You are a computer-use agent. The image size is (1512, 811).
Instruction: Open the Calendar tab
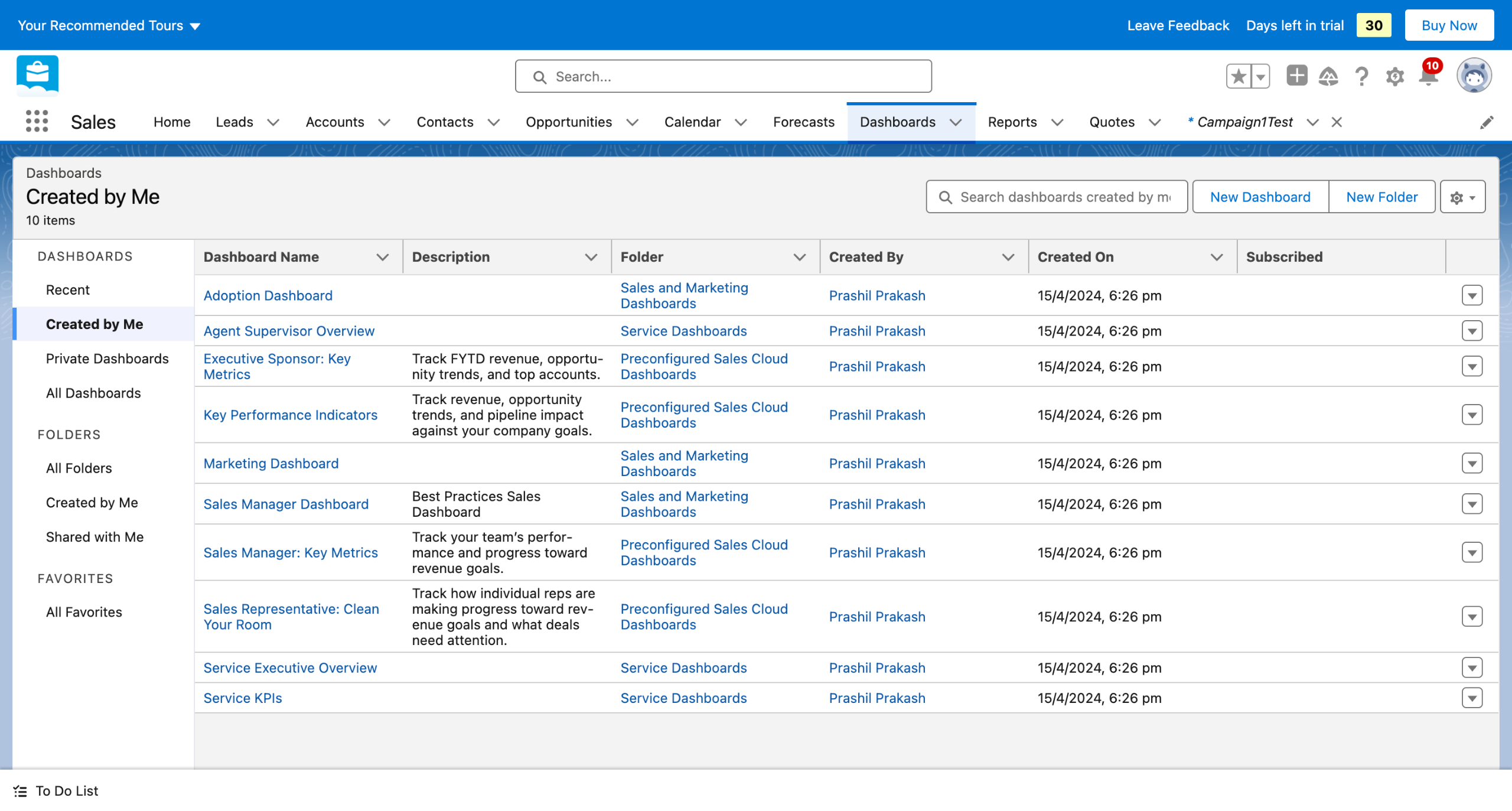point(692,122)
